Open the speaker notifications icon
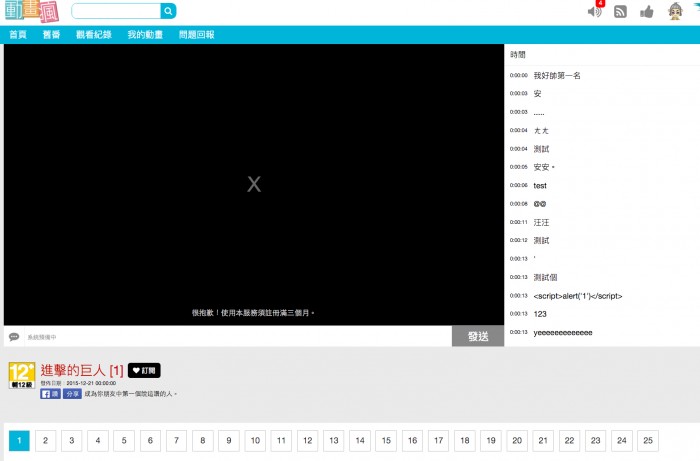The height and width of the screenshot is (461, 700). (595, 12)
